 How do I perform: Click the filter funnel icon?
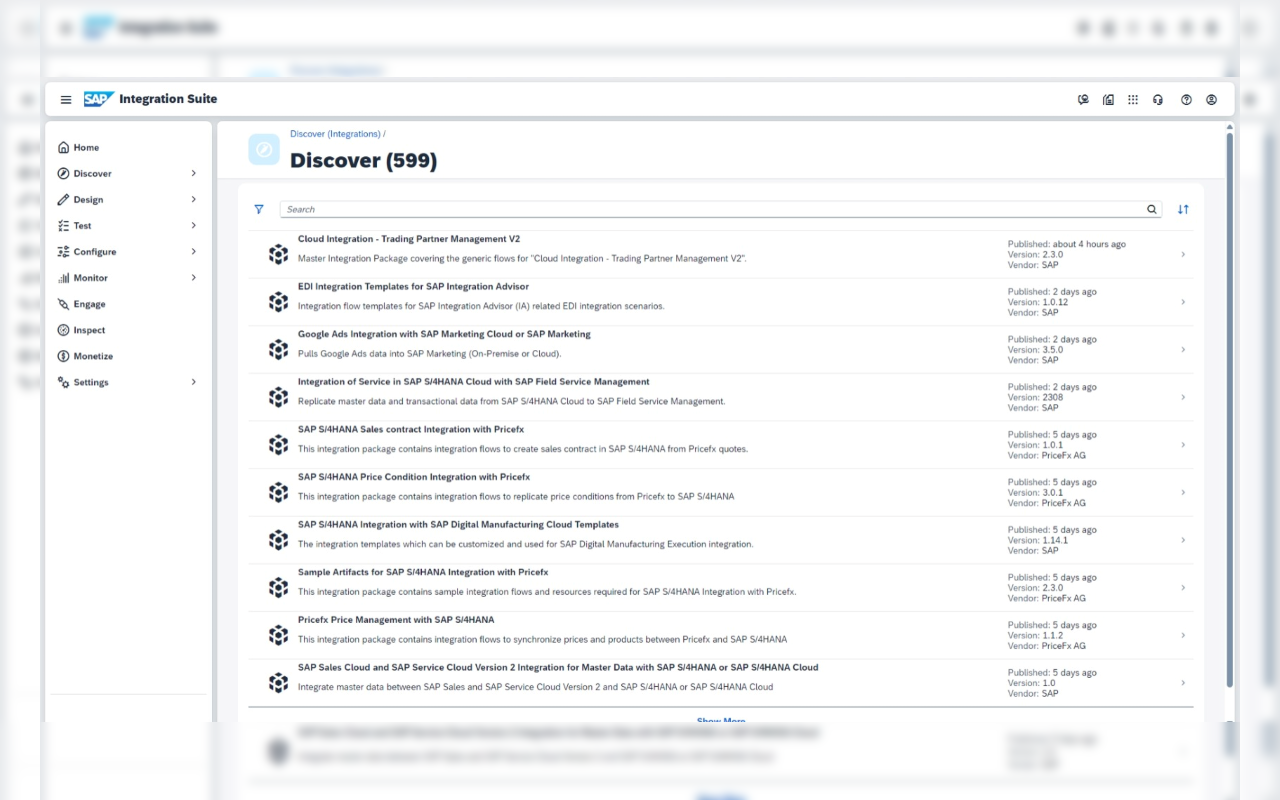[259, 210]
